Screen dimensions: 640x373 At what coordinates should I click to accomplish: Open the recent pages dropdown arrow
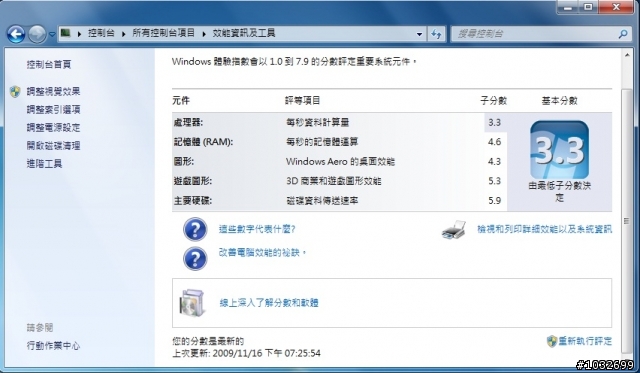(x=52, y=34)
